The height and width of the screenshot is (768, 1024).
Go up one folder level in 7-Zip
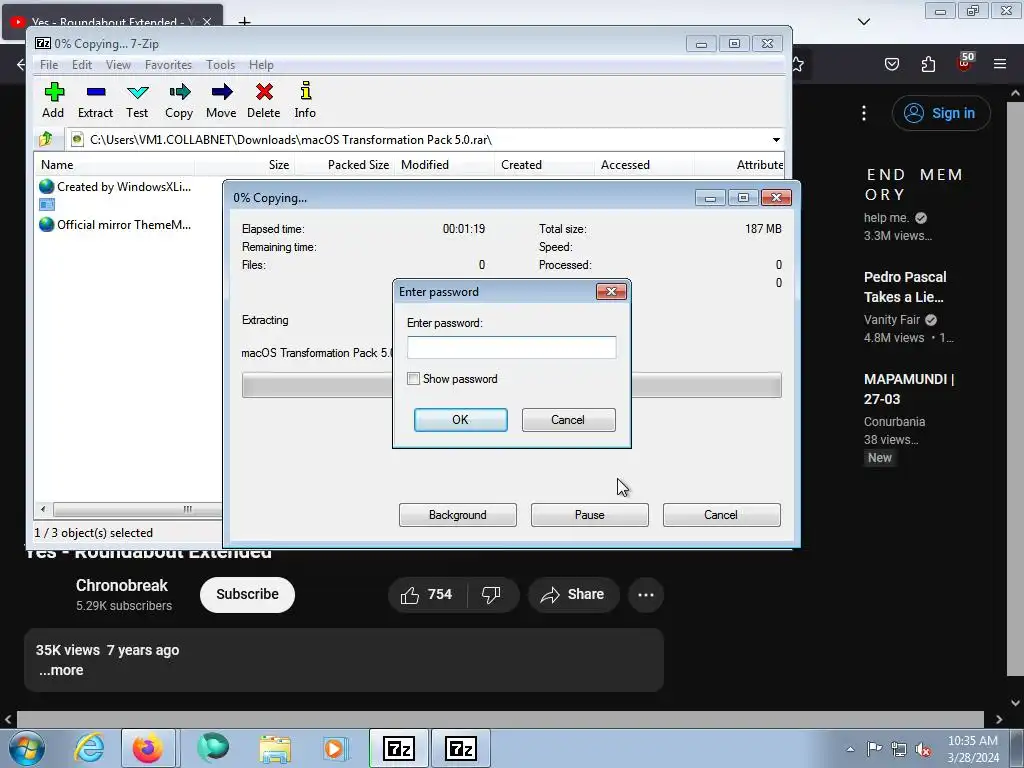click(46, 139)
